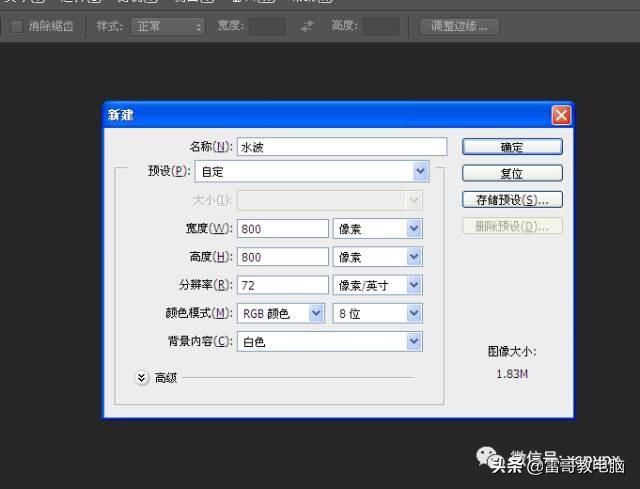Click the 复位 button
Screen dimensions: 640x489
512,173
